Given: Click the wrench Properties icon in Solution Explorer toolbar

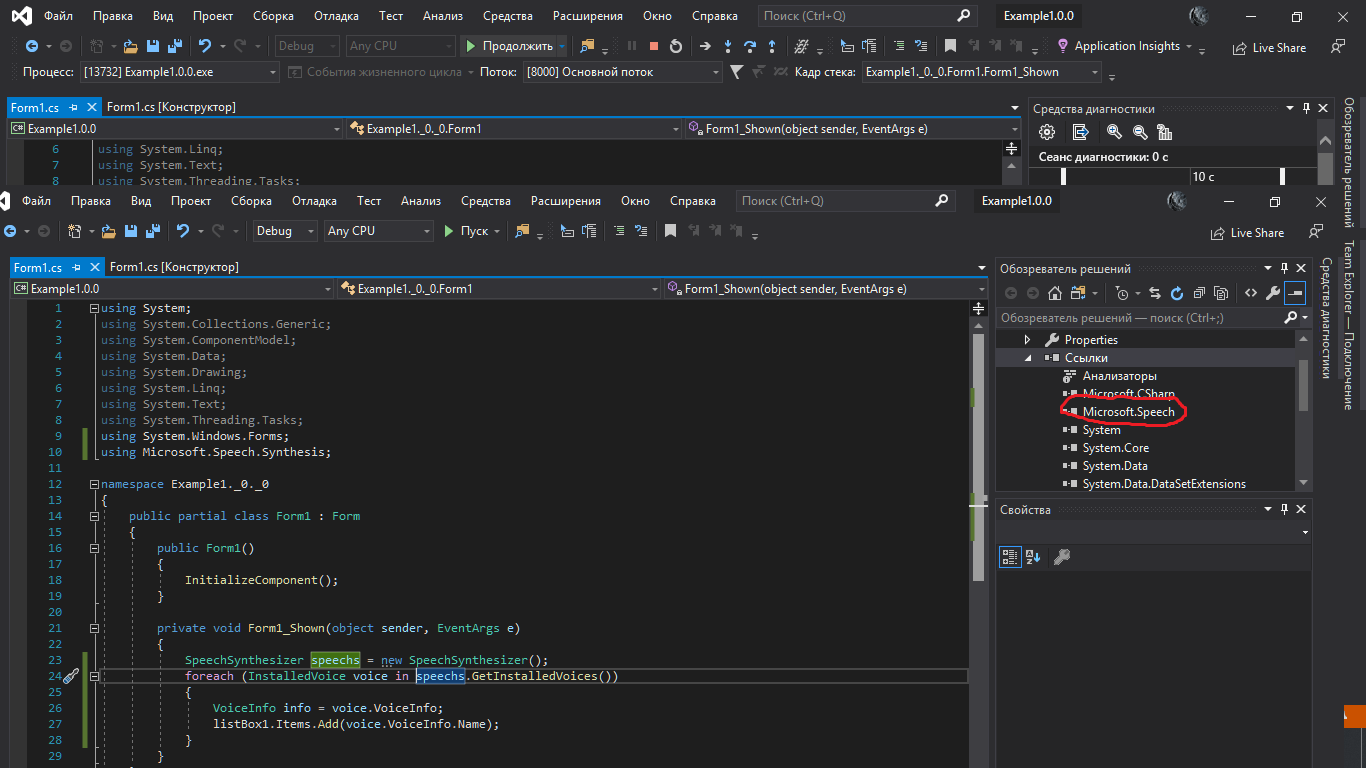Looking at the screenshot, I should pos(1272,293).
